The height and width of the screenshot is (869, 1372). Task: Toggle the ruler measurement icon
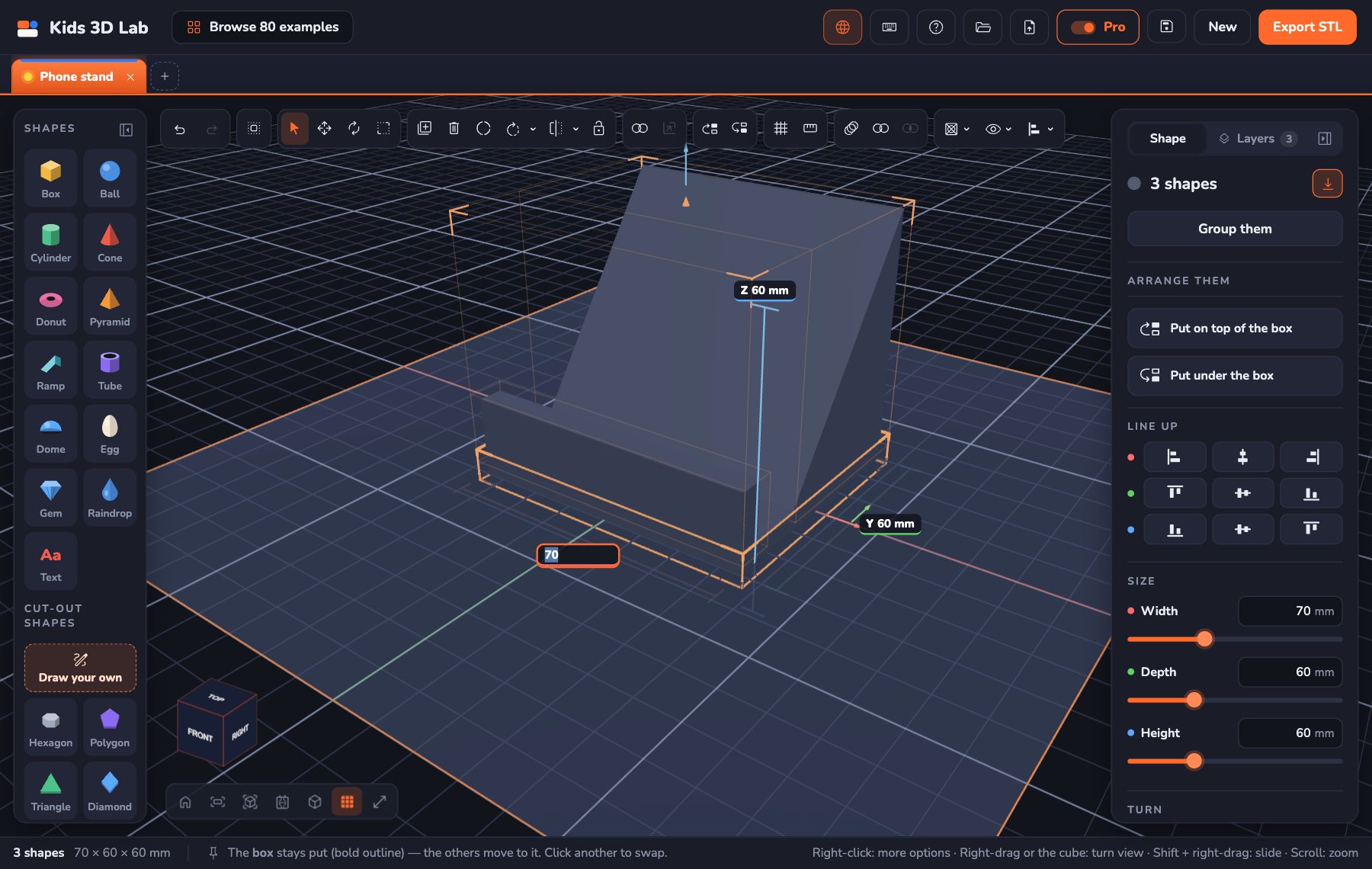pos(810,129)
